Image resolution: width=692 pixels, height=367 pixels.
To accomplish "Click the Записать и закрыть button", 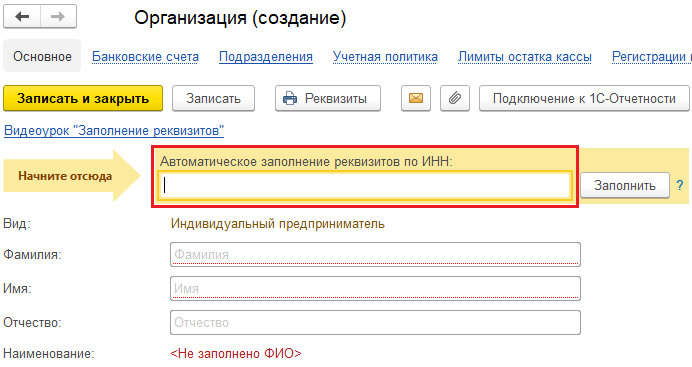I will (x=83, y=98).
